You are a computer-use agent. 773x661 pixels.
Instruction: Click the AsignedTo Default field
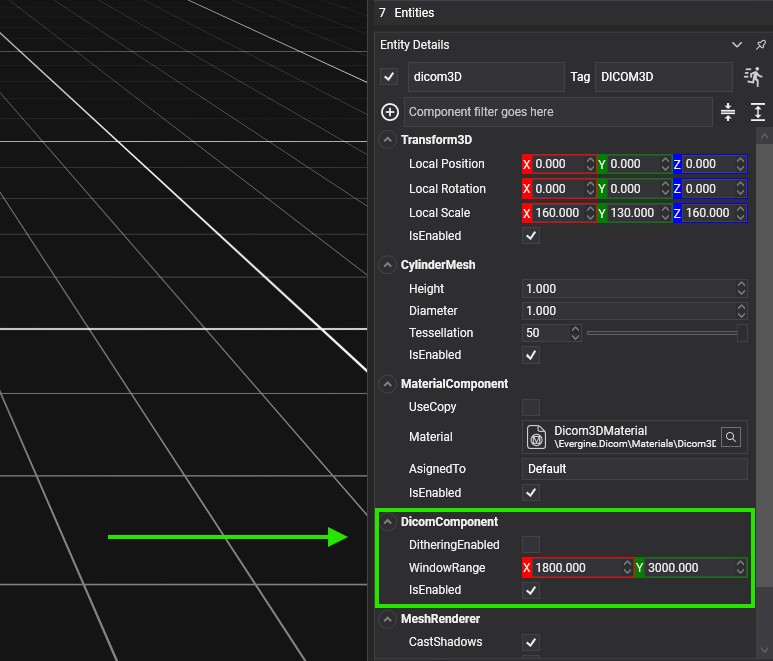pyautogui.click(x=634, y=469)
